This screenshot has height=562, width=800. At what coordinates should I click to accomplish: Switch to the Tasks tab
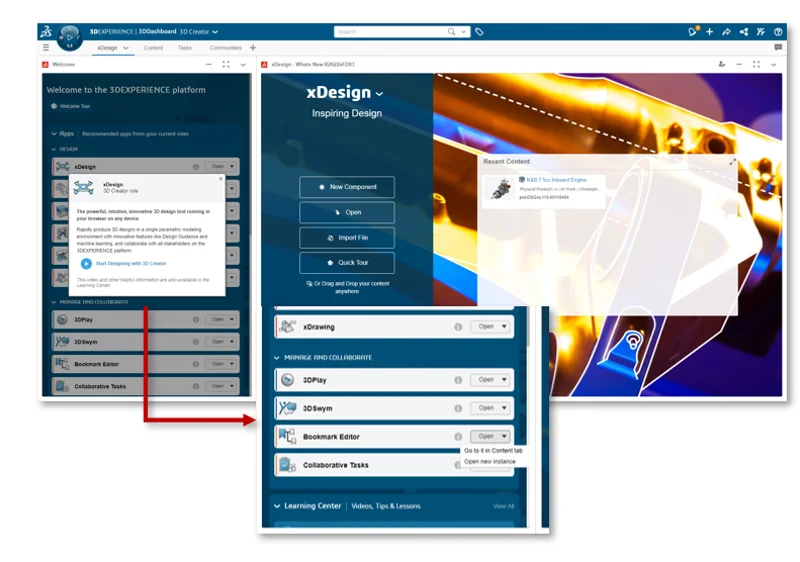coord(185,48)
